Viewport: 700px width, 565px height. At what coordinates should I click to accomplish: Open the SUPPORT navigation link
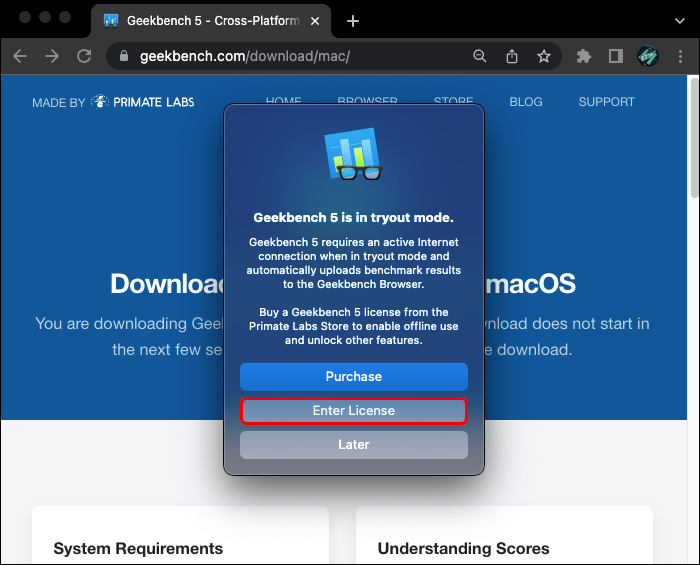pyautogui.click(x=606, y=102)
